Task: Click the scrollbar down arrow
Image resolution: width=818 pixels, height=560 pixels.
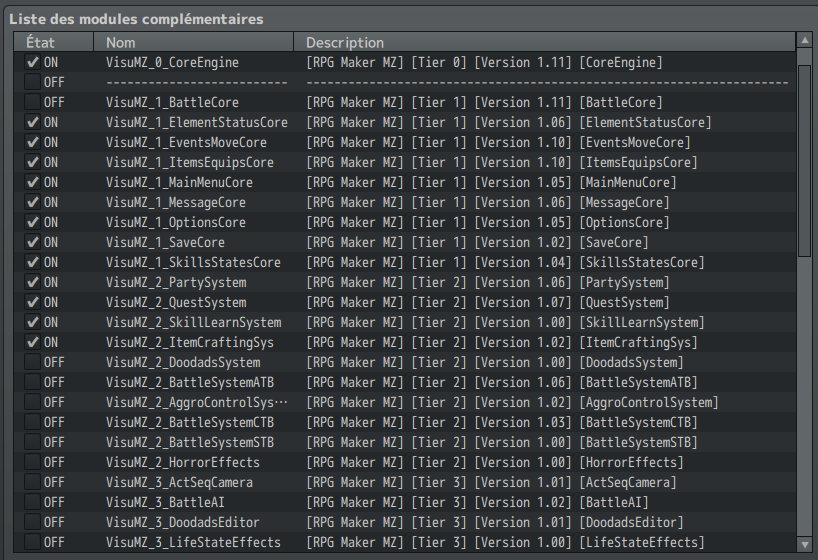Action: coord(804,544)
